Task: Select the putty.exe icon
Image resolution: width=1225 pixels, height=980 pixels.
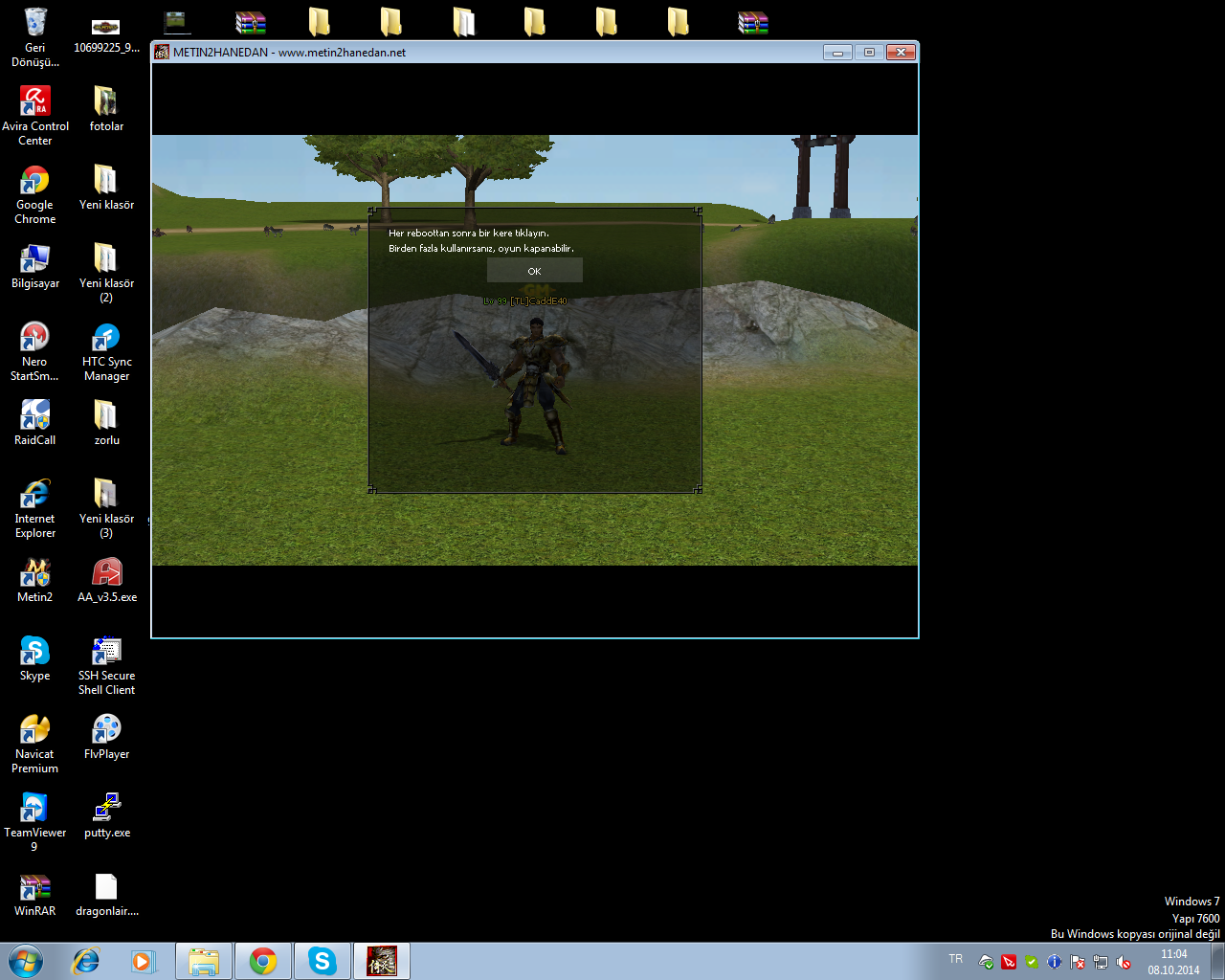Action: pos(107,815)
